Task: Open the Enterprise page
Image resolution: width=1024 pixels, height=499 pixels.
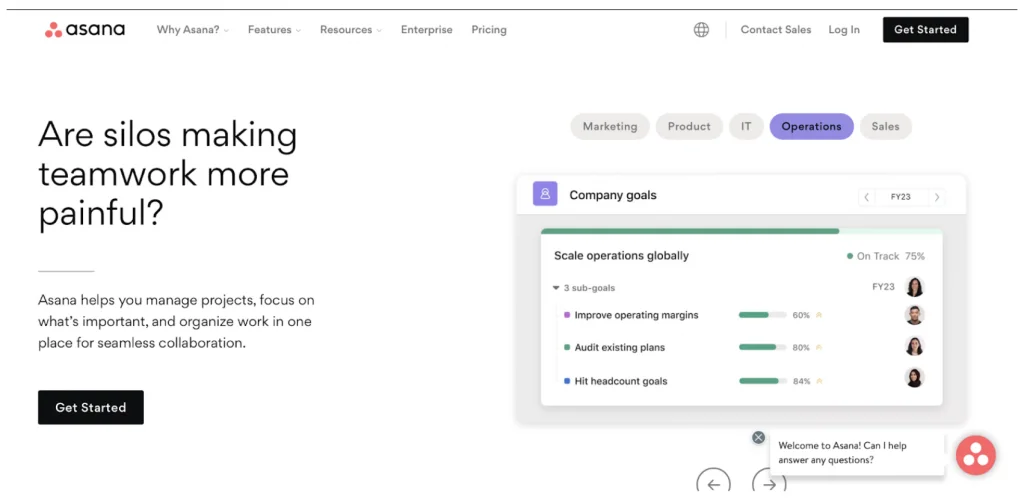Action: coord(426,29)
